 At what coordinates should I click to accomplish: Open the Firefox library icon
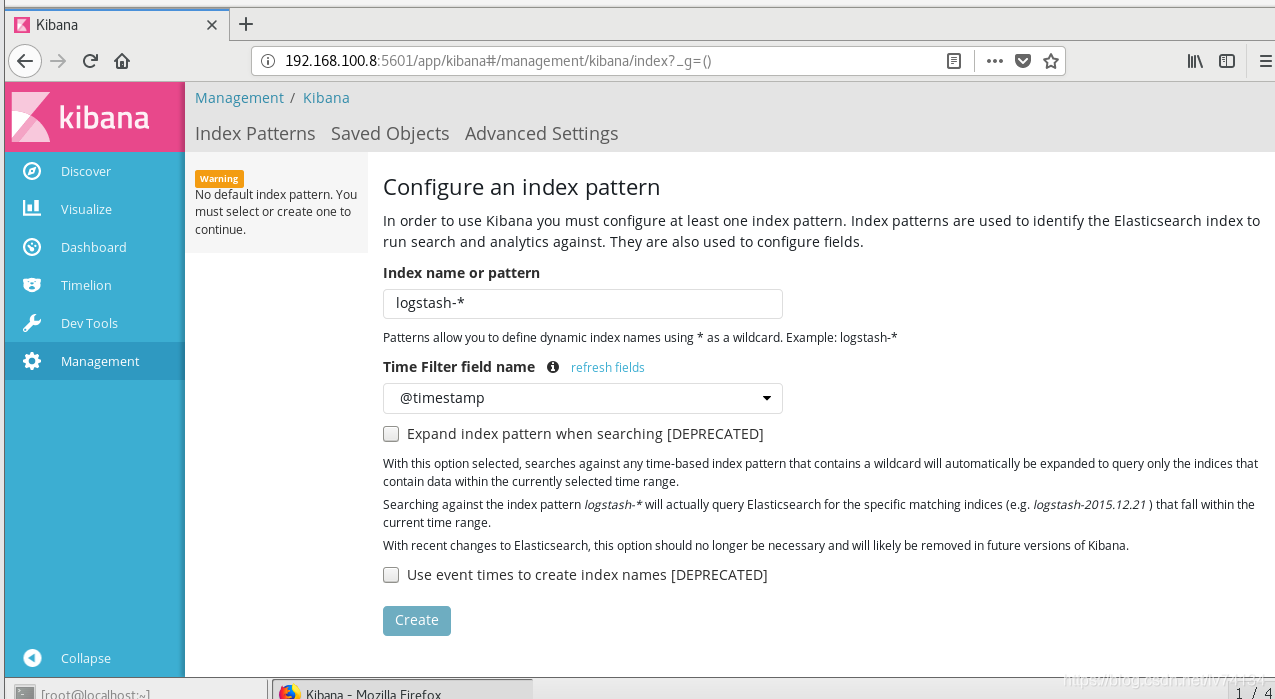coord(1195,61)
